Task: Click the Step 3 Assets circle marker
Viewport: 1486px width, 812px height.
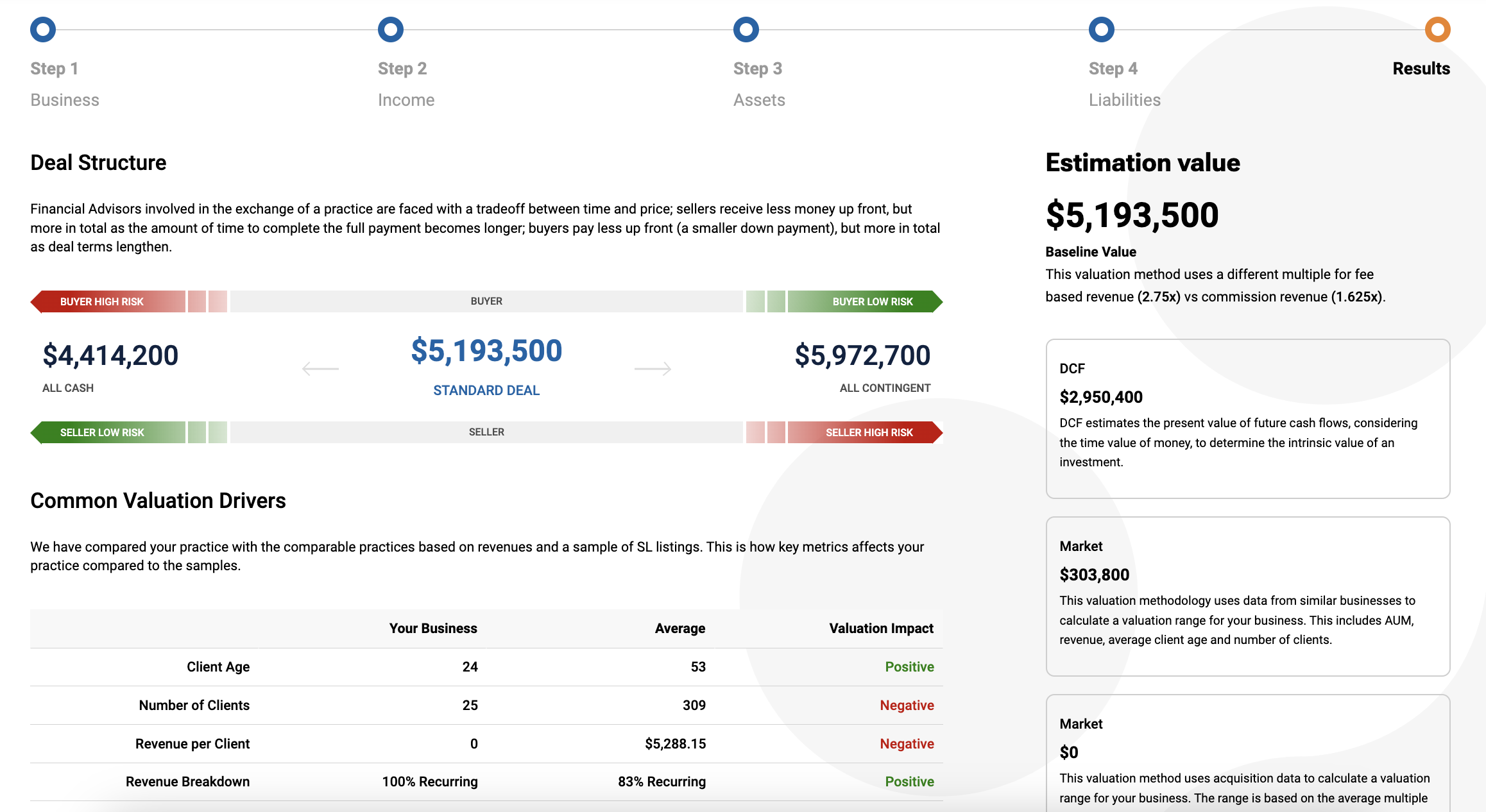Action: click(x=746, y=30)
